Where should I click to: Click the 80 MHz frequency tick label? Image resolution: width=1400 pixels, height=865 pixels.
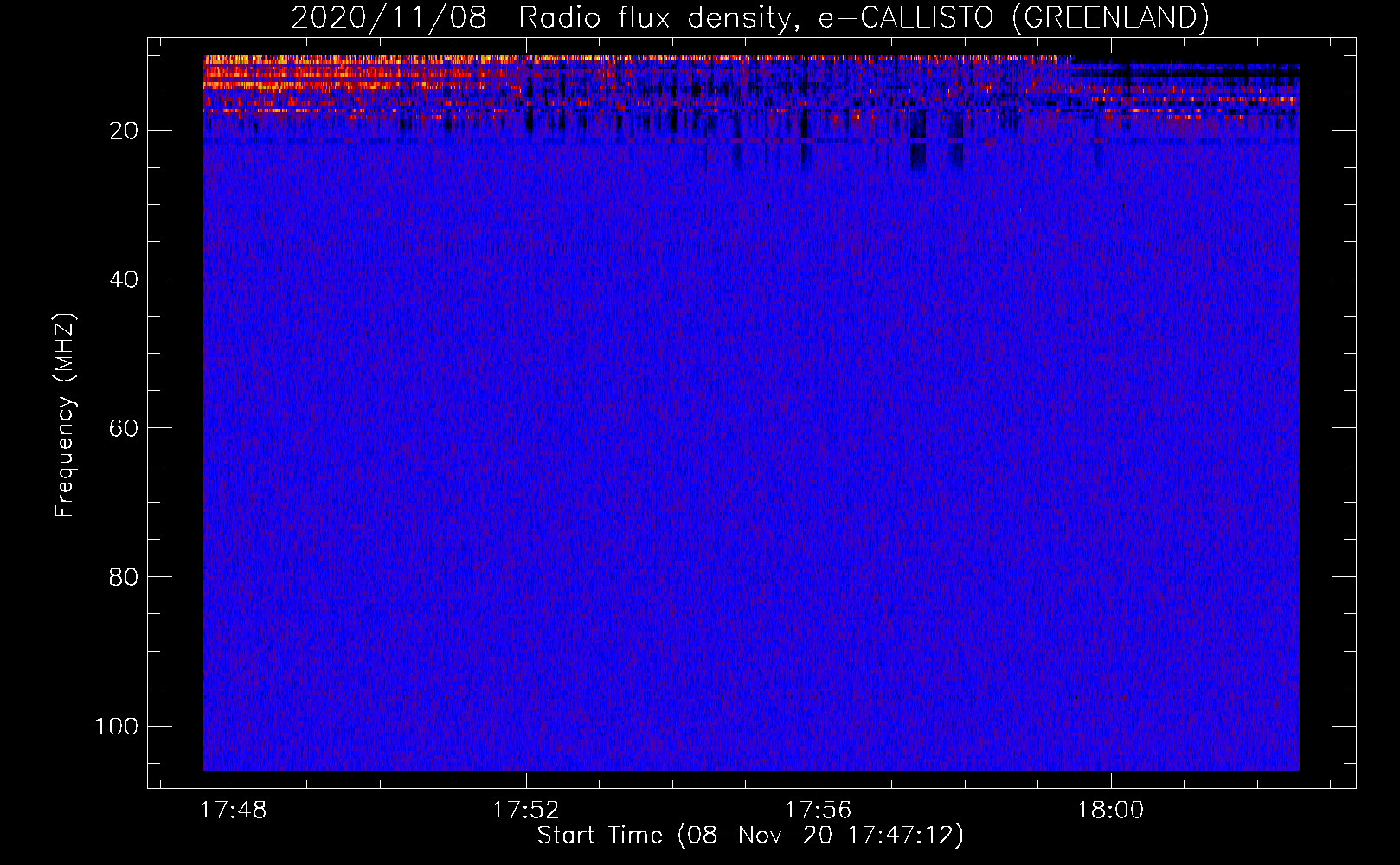(x=124, y=577)
